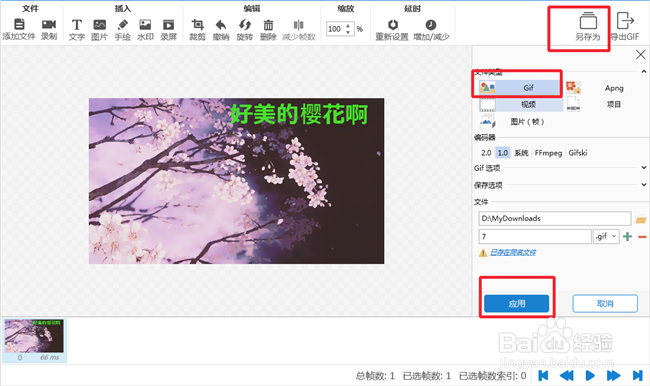This screenshot has width=650, height=386.
Task: Select frame 0 thumbnail in the timeline
Action: [x=34, y=340]
